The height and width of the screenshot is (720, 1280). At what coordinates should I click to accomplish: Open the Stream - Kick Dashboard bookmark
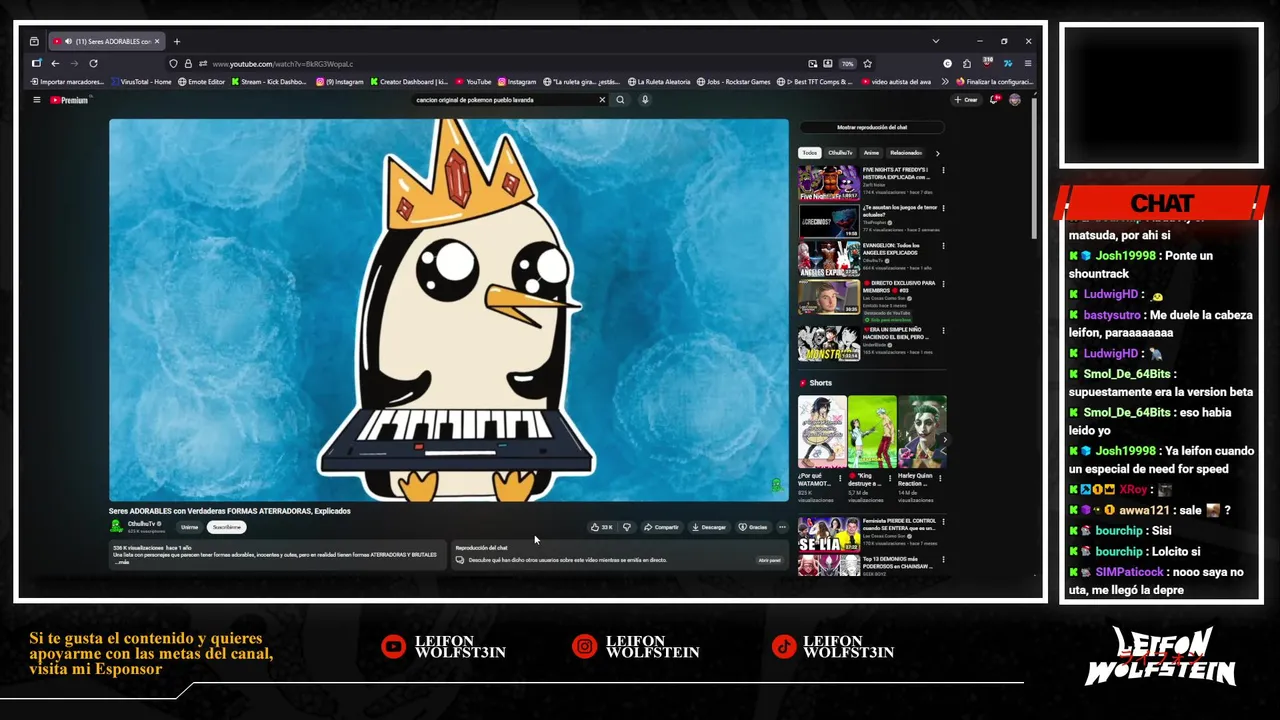coord(269,82)
